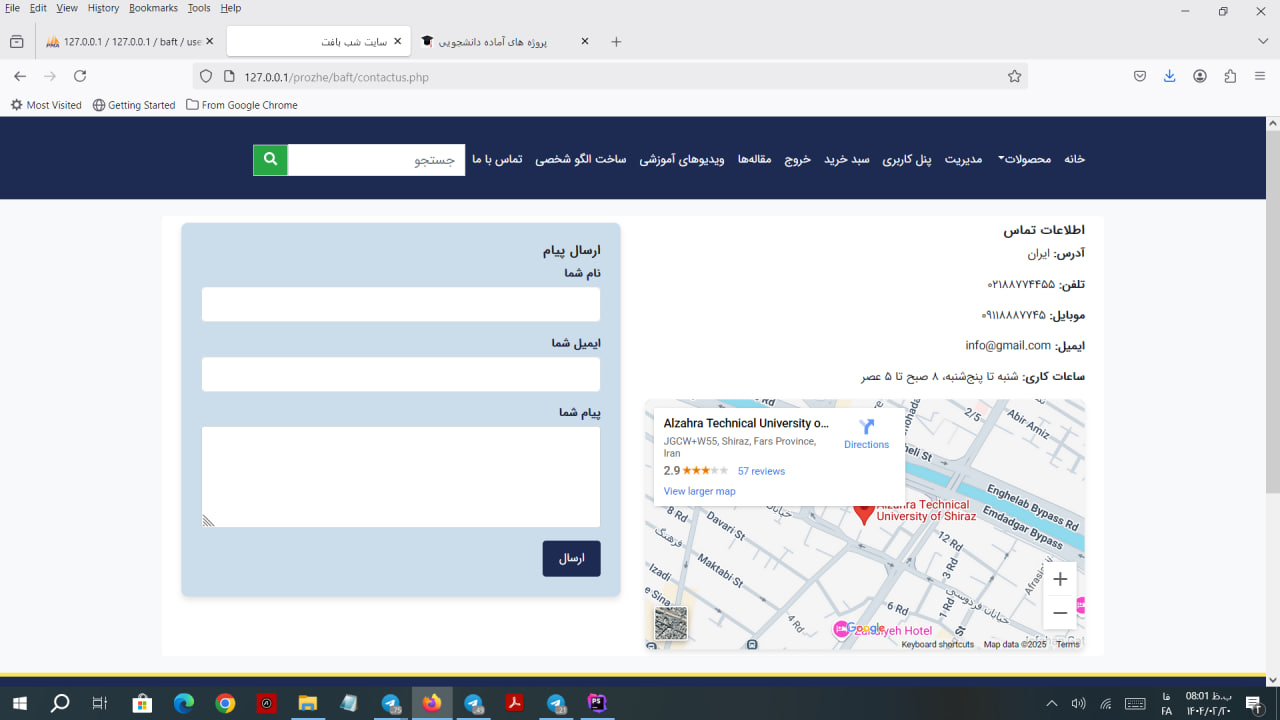Open the Bookmarks menu
Screen dimensions: 1280x720
tap(153, 8)
